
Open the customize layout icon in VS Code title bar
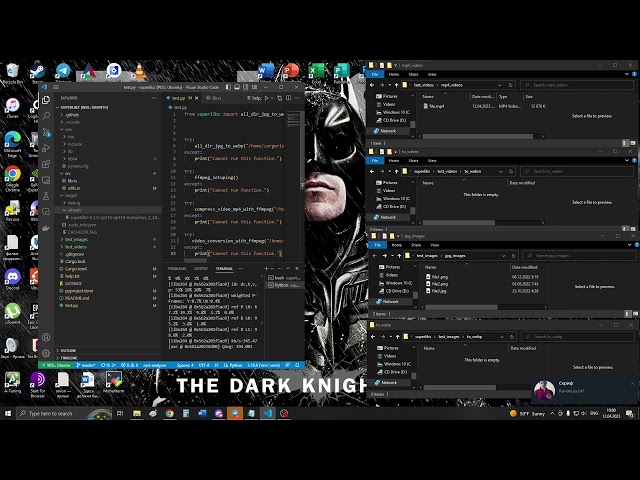[x=255, y=87]
